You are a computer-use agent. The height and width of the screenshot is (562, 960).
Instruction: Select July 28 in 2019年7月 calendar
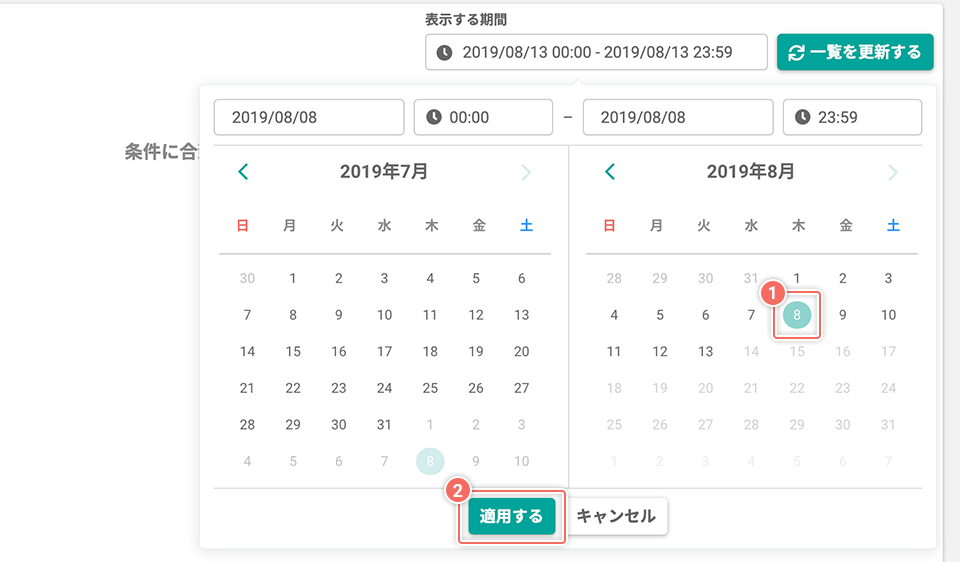coord(247,424)
